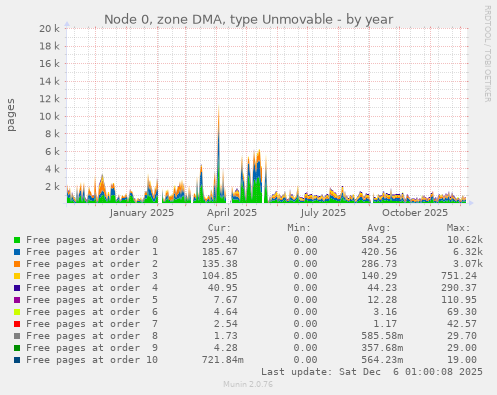Click the dark purple order 4 swatch

(x=17, y=288)
